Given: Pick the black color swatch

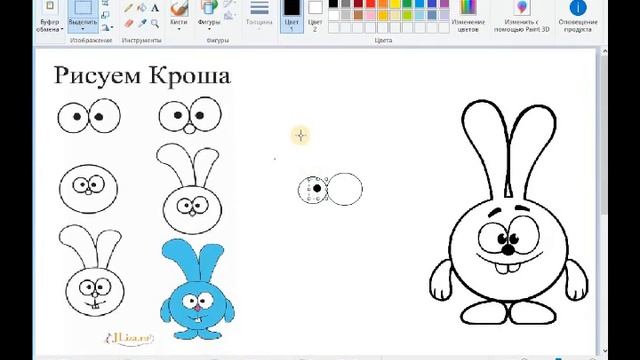Looking at the screenshot, I should 333,4.
